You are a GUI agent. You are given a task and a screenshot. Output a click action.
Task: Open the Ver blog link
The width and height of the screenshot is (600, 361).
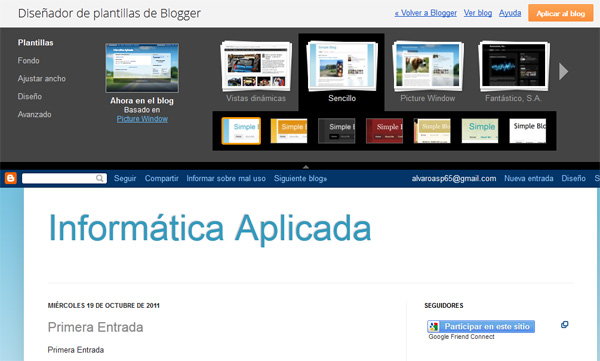[478, 13]
